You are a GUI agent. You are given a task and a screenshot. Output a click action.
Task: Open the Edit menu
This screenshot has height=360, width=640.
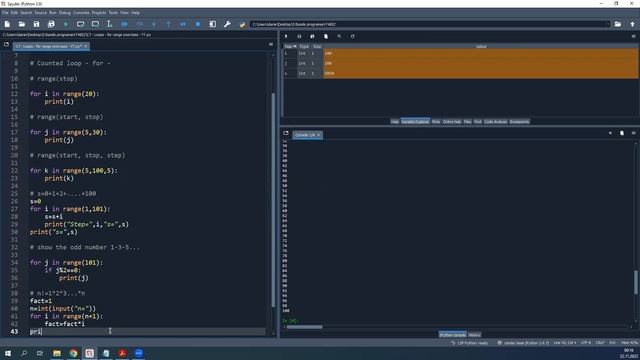click(14, 13)
